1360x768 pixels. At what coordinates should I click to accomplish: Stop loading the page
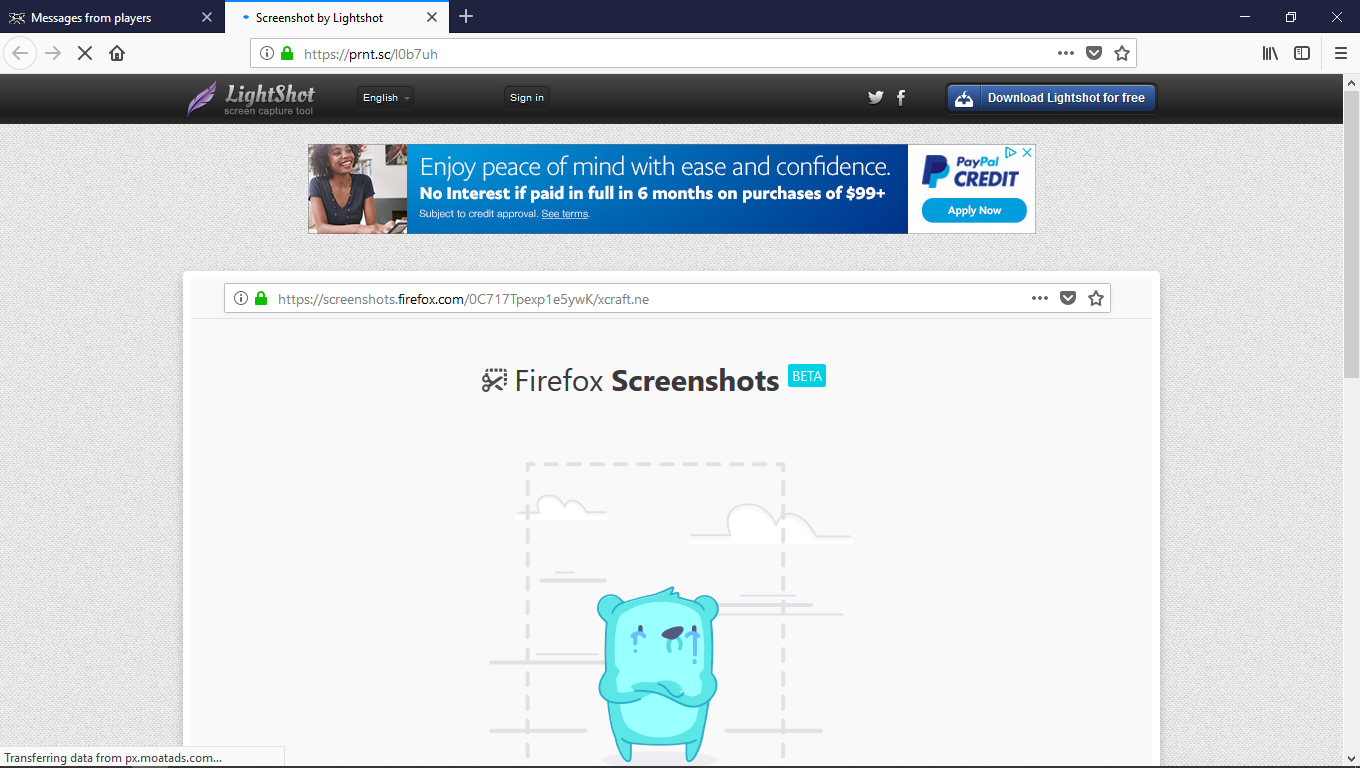(85, 53)
